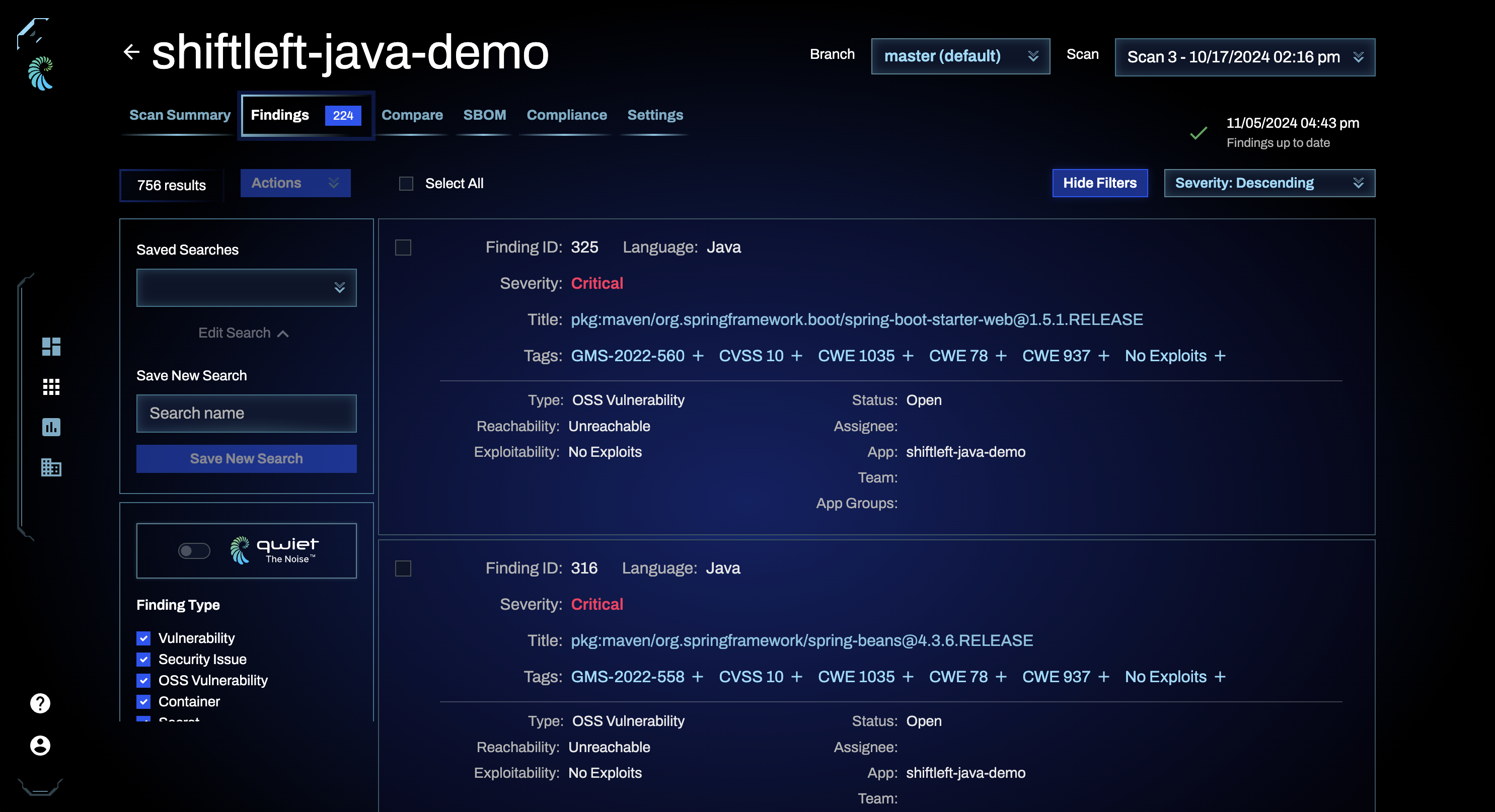
Task: Add the GMS-2022-560 tag via plus icon
Action: [698, 356]
